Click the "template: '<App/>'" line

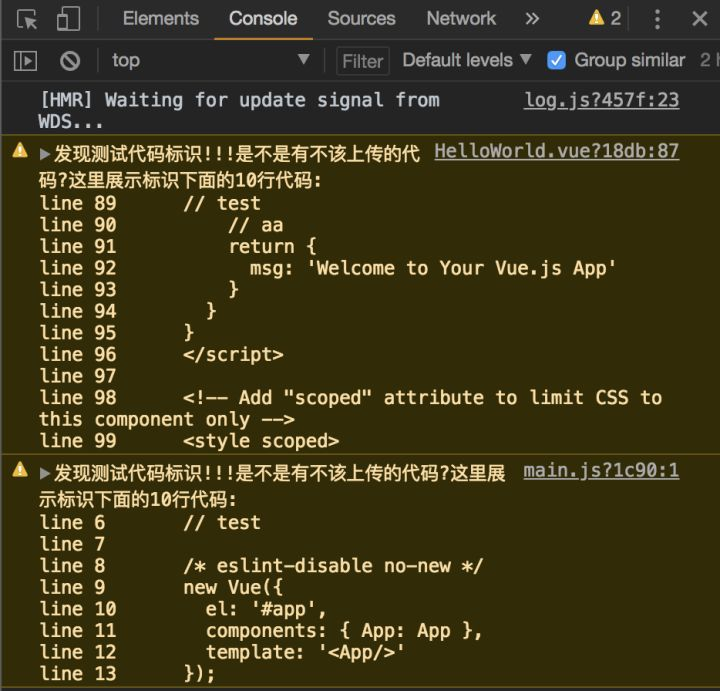click(x=305, y=652)
